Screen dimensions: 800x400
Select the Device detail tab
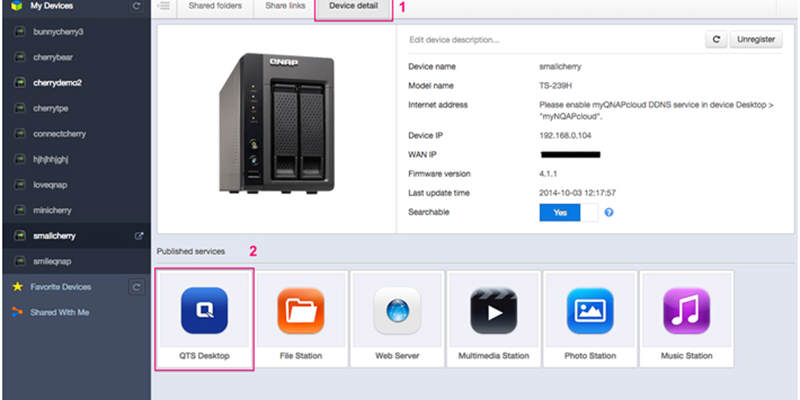click(x=354, y=7)
